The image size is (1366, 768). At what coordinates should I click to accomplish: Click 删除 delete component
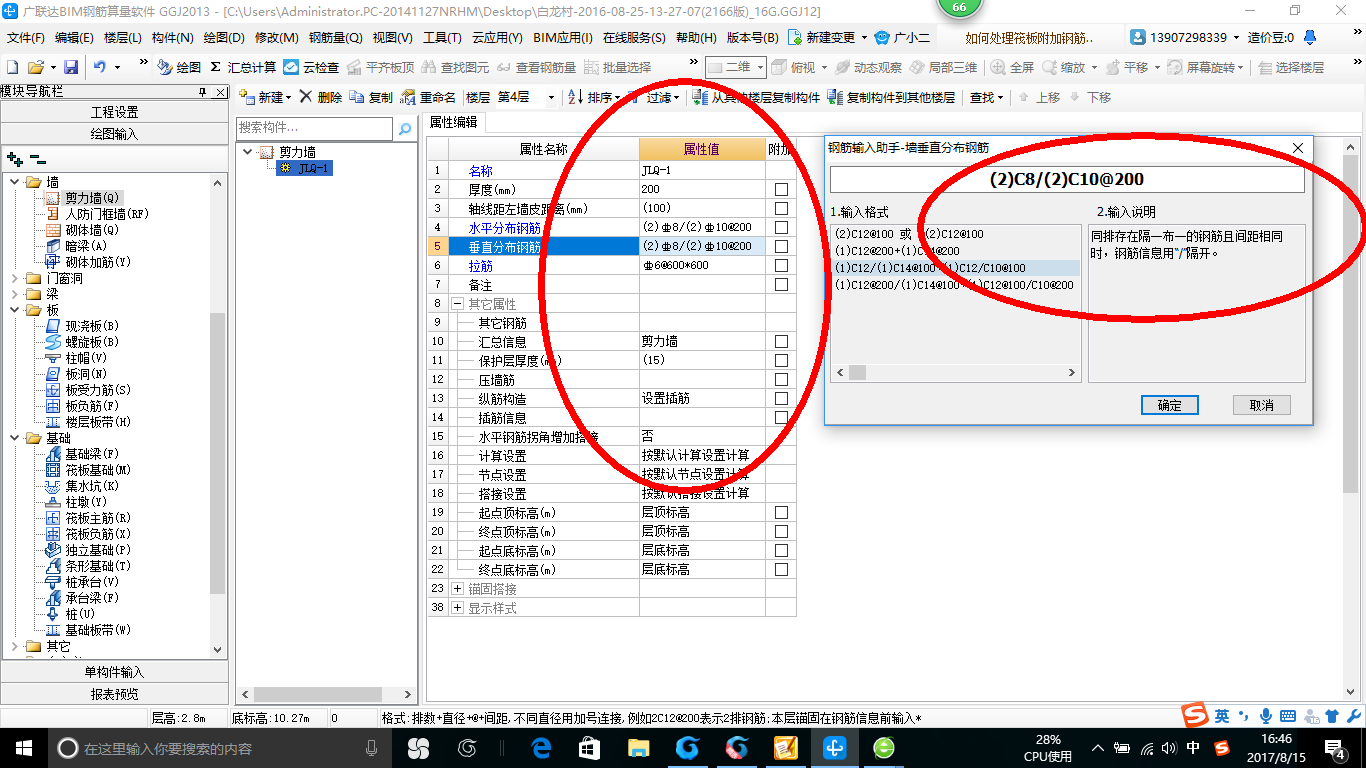pos(321,98)
